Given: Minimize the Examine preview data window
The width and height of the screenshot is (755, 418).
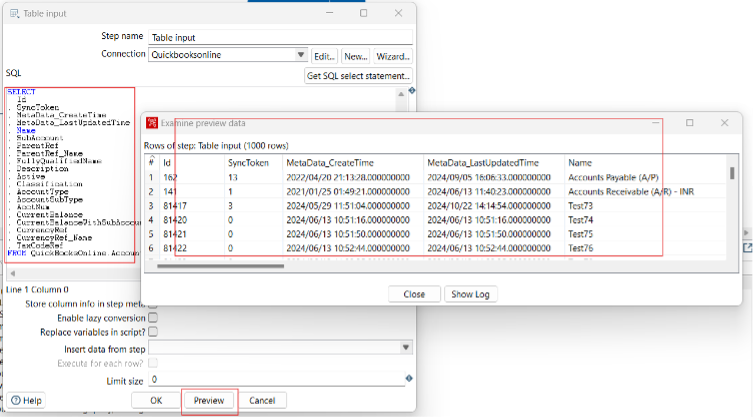Looking at the screenshot, I should pos(656,122).
